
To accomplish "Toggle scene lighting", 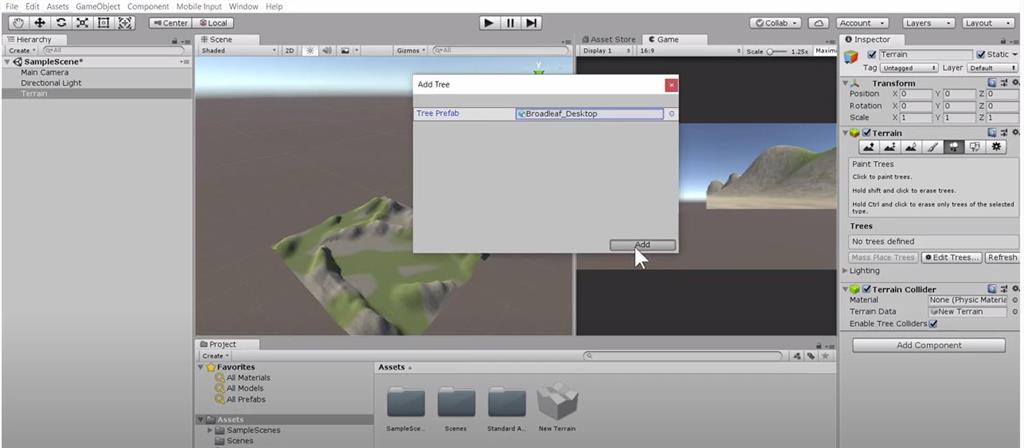I will (x=310, y=50).
